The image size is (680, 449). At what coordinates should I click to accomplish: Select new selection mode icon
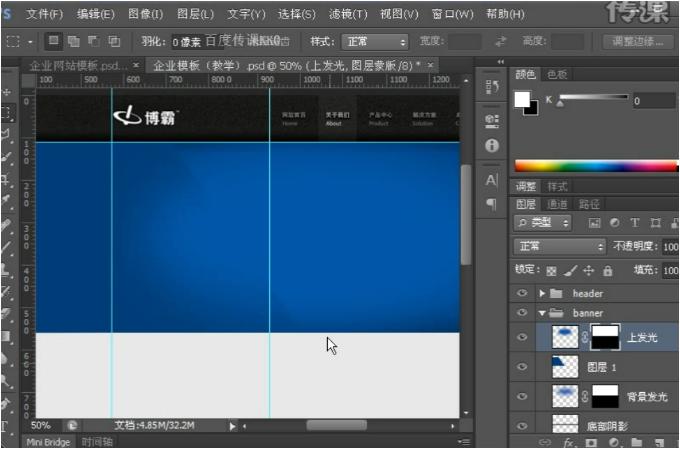(53, 41)
